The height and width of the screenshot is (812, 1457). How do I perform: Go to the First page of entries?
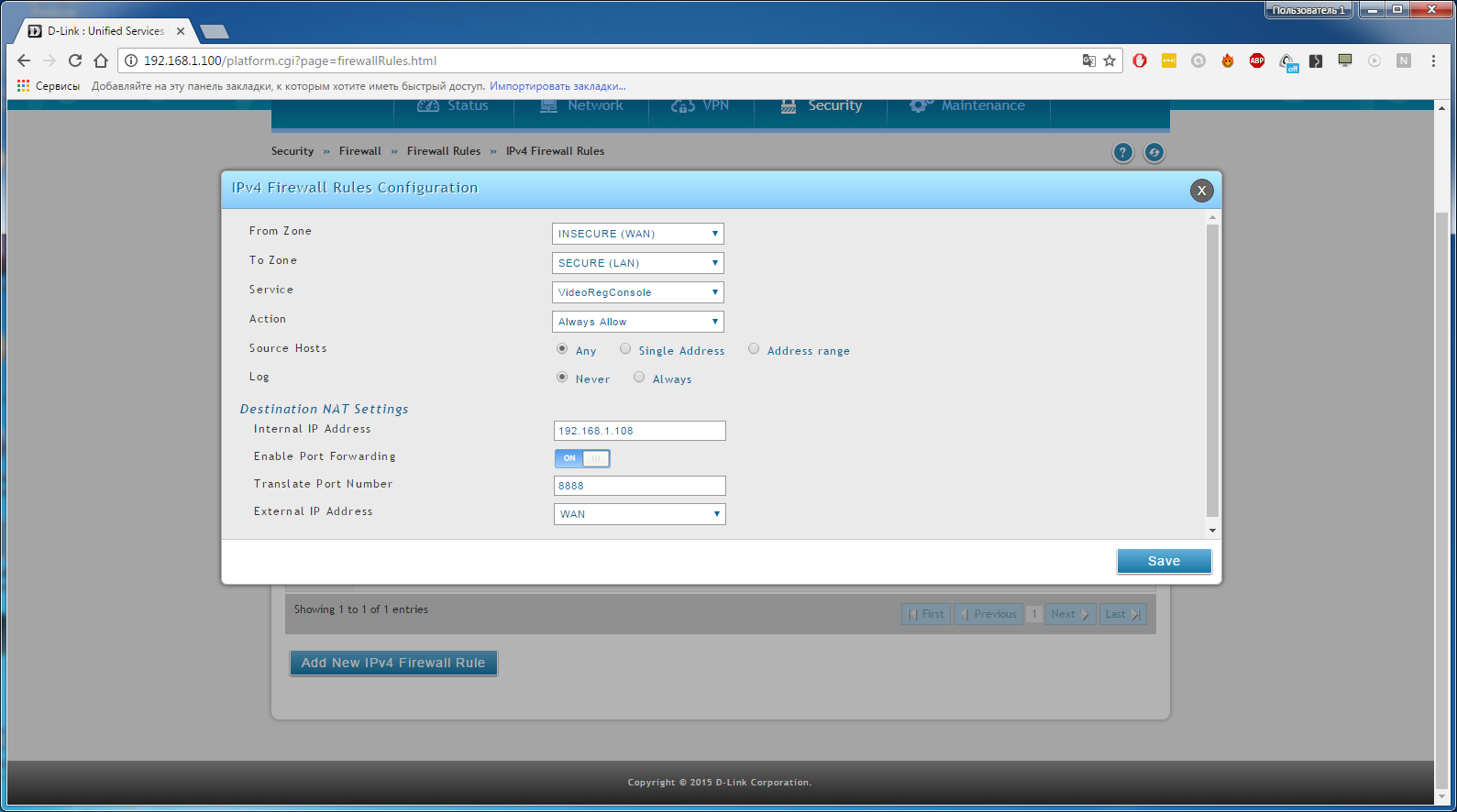[926, 614]
